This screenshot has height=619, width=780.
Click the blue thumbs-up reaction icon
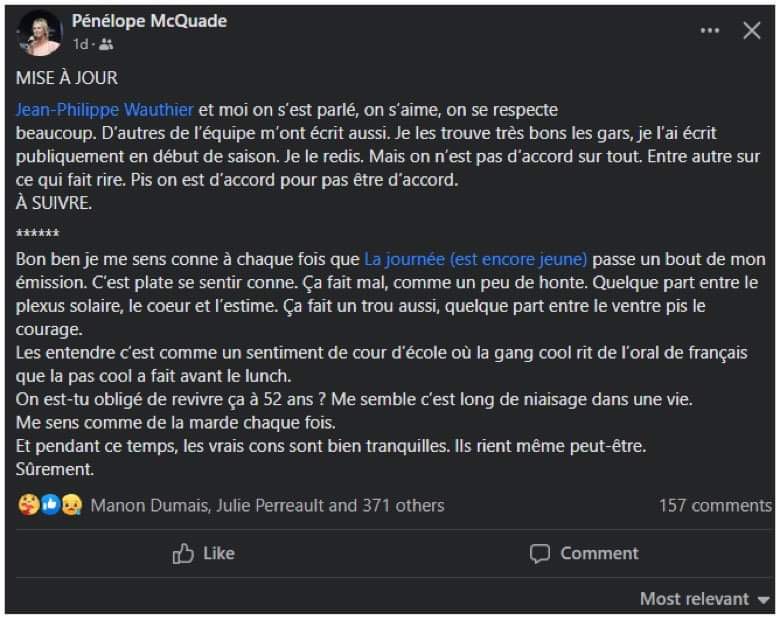tap(50, 505)
